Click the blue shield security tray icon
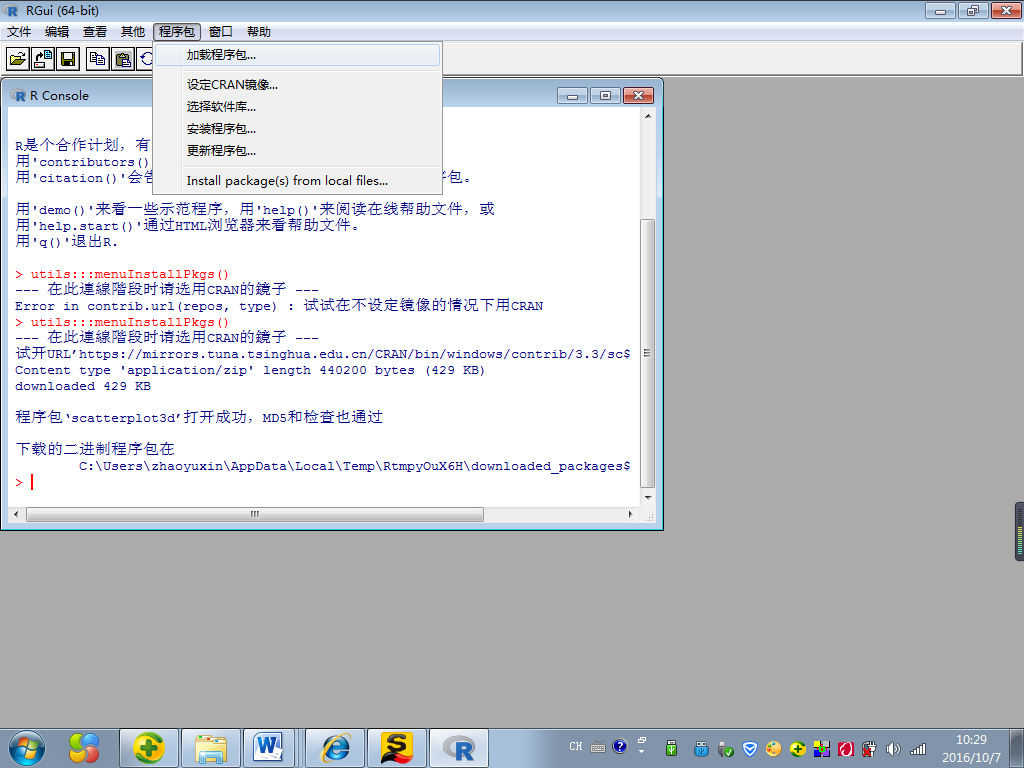Image resolution: width=1024 pixels, height=768 pixels. tap(750, 748)
